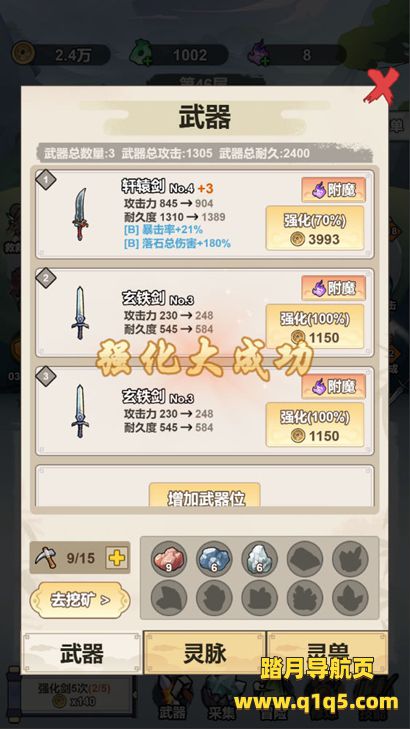Select the white crystal ore icon

(259, 558)
